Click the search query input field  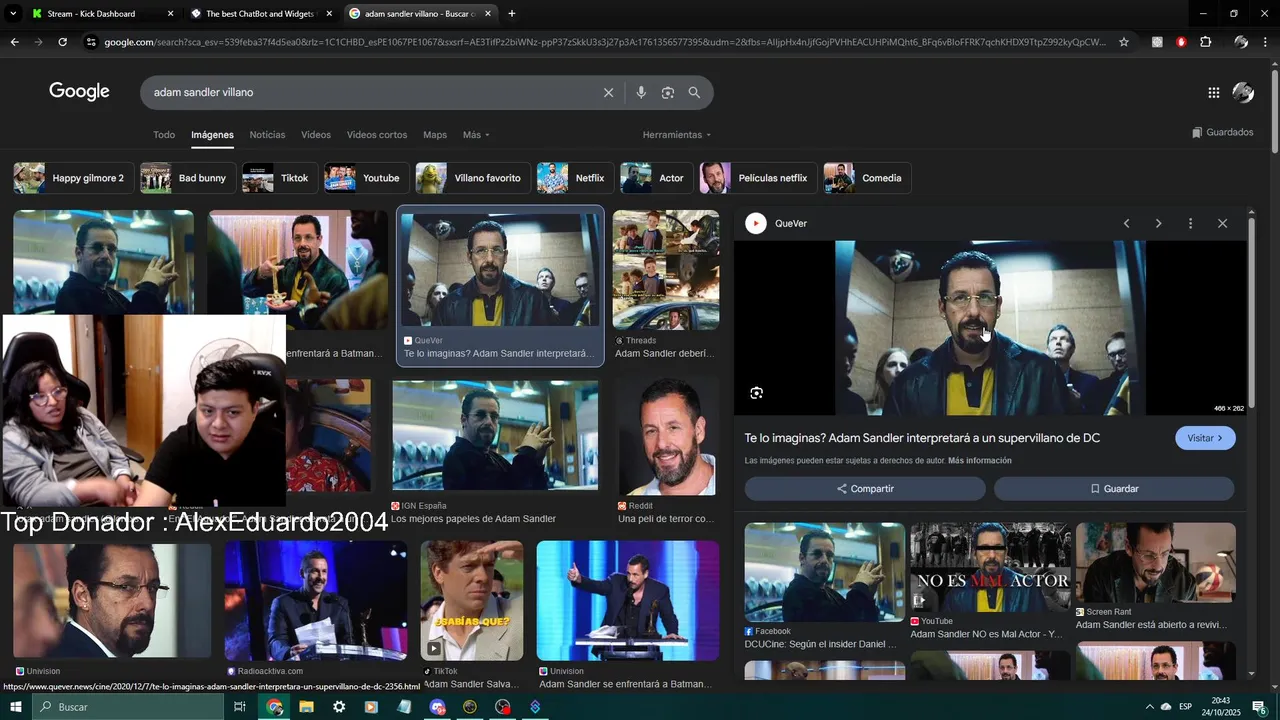tap(372, 92)
